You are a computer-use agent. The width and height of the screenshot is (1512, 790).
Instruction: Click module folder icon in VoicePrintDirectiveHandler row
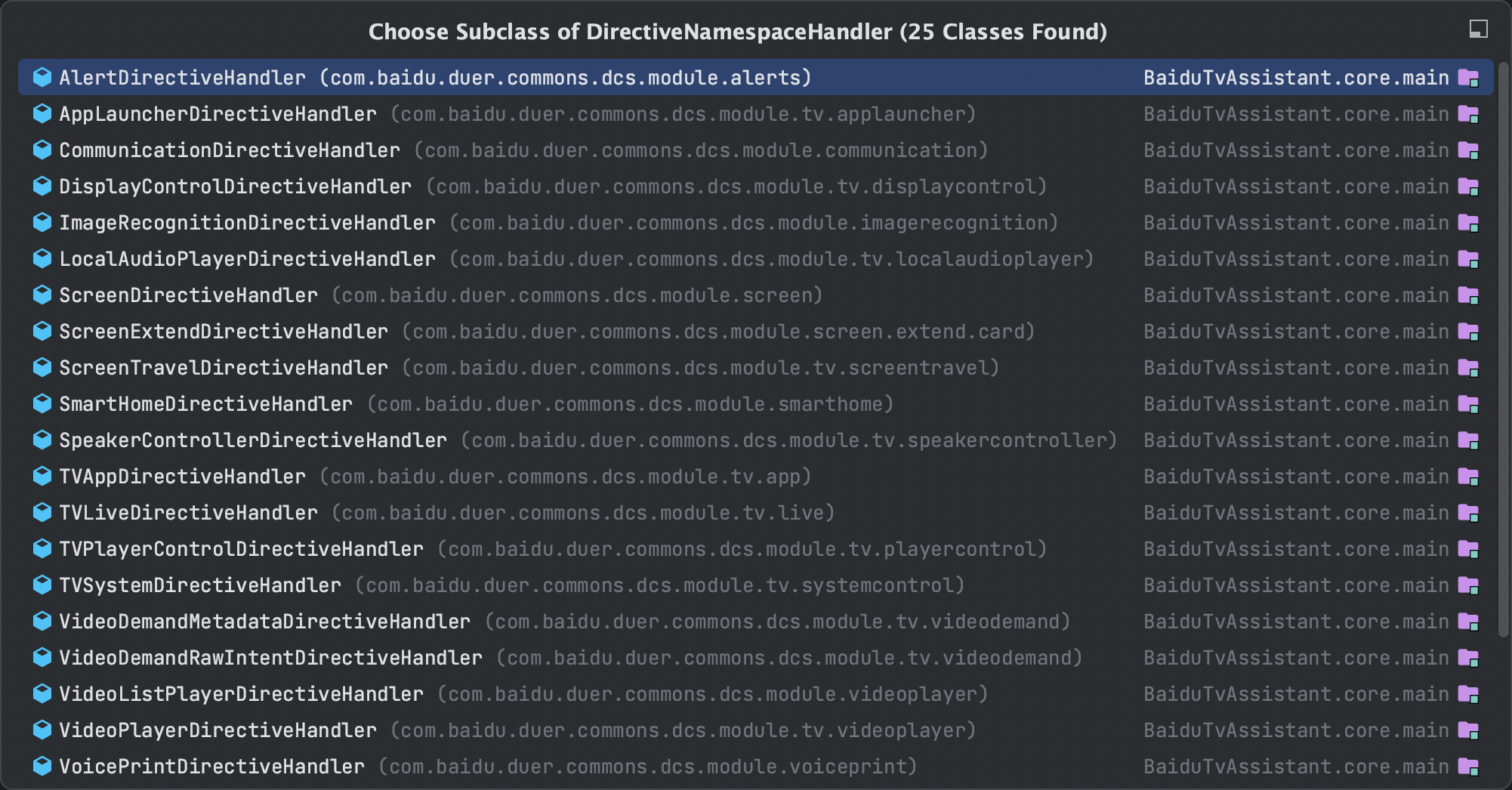point(1468,767)
